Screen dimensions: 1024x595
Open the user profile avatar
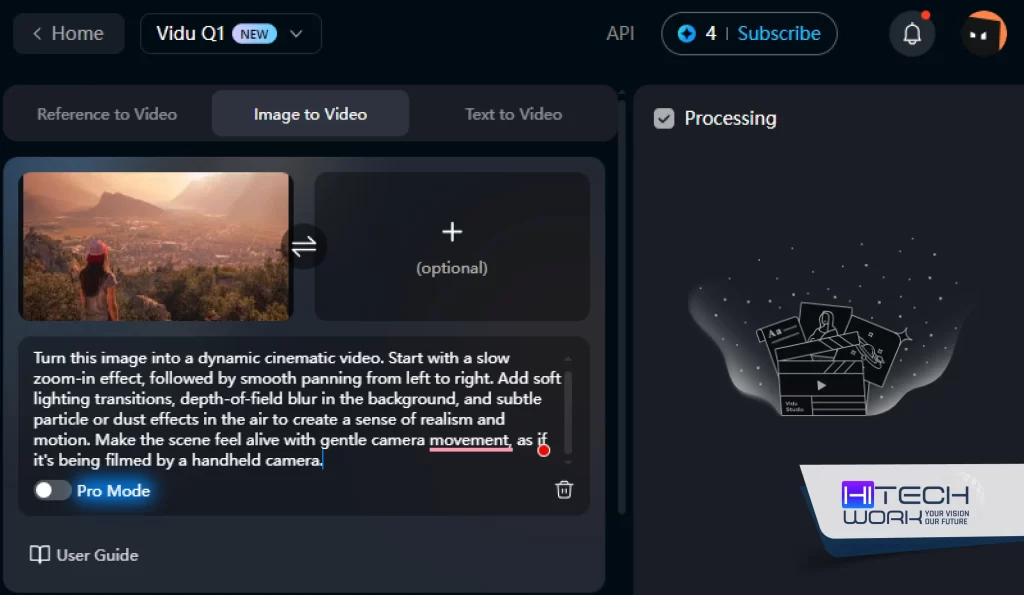pyautogui.click(x=983, y=34)
